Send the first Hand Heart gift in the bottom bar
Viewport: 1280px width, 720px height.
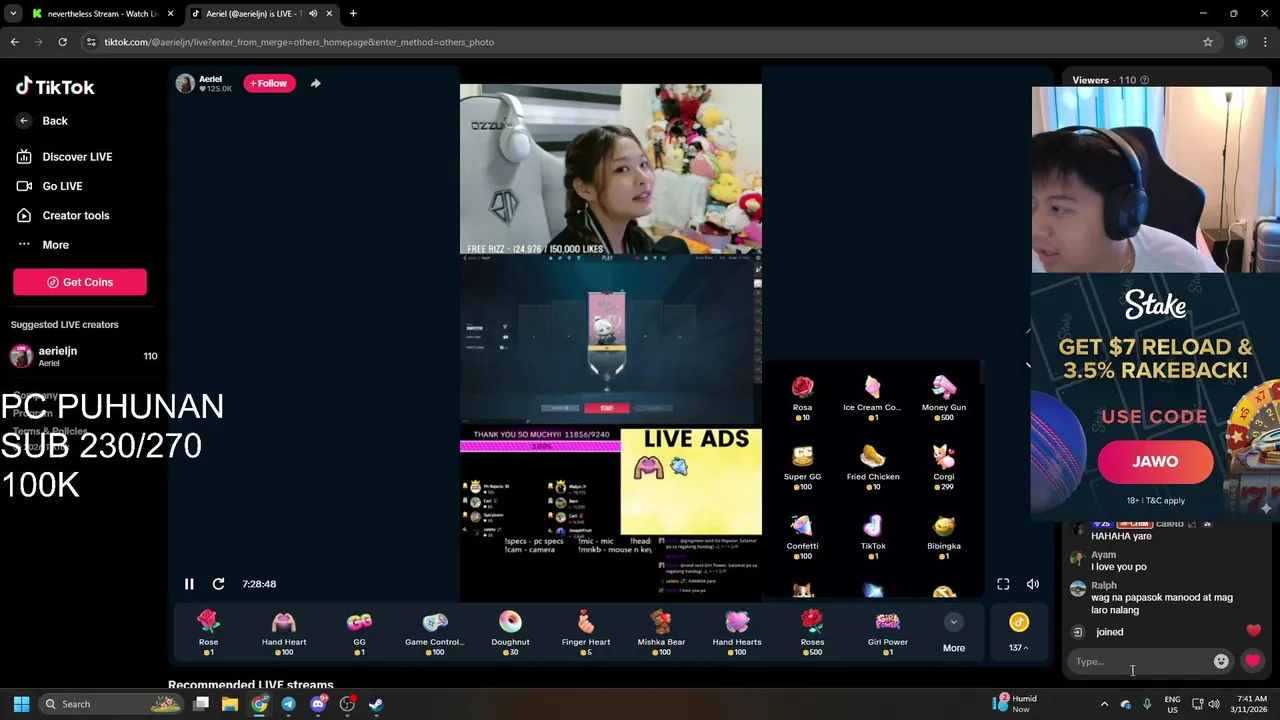(284, 633)
